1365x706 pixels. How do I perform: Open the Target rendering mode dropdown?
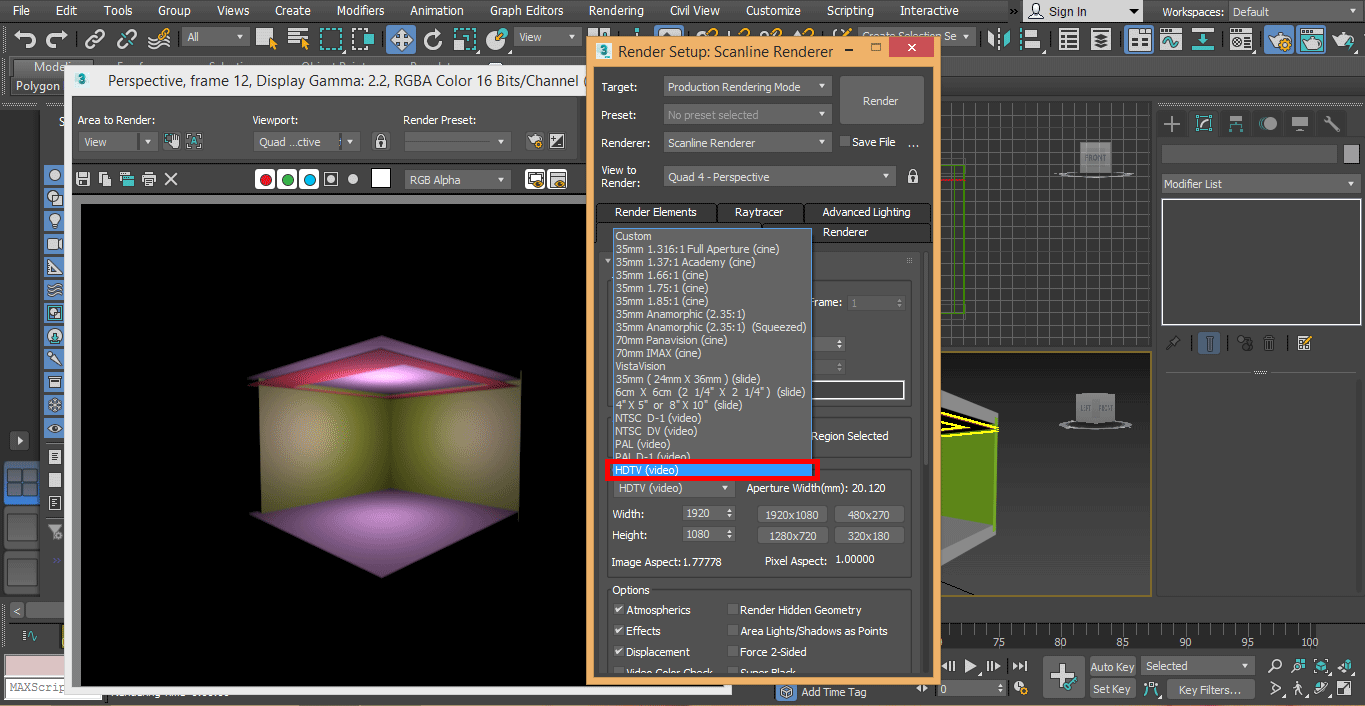(x=747, y=87)
